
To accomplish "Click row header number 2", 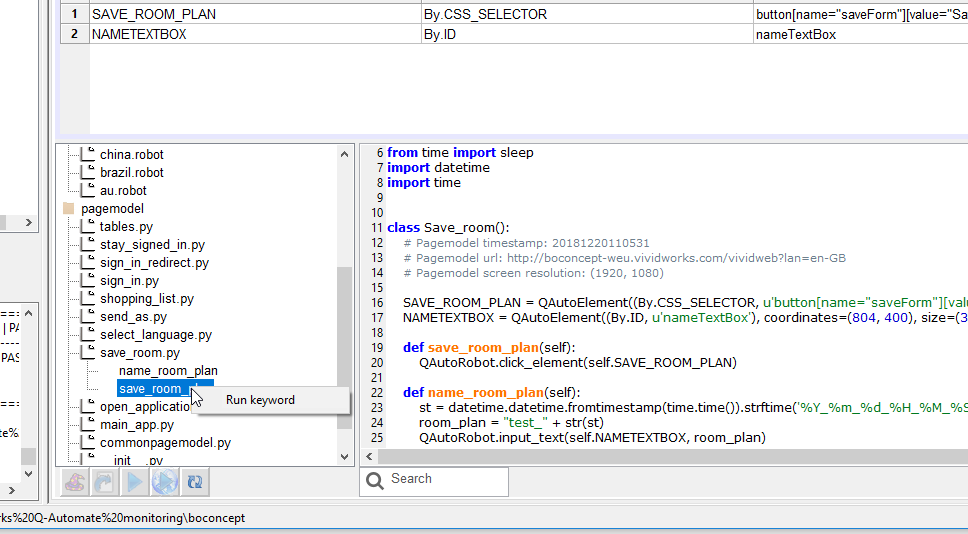I will (x=75, y=34).
